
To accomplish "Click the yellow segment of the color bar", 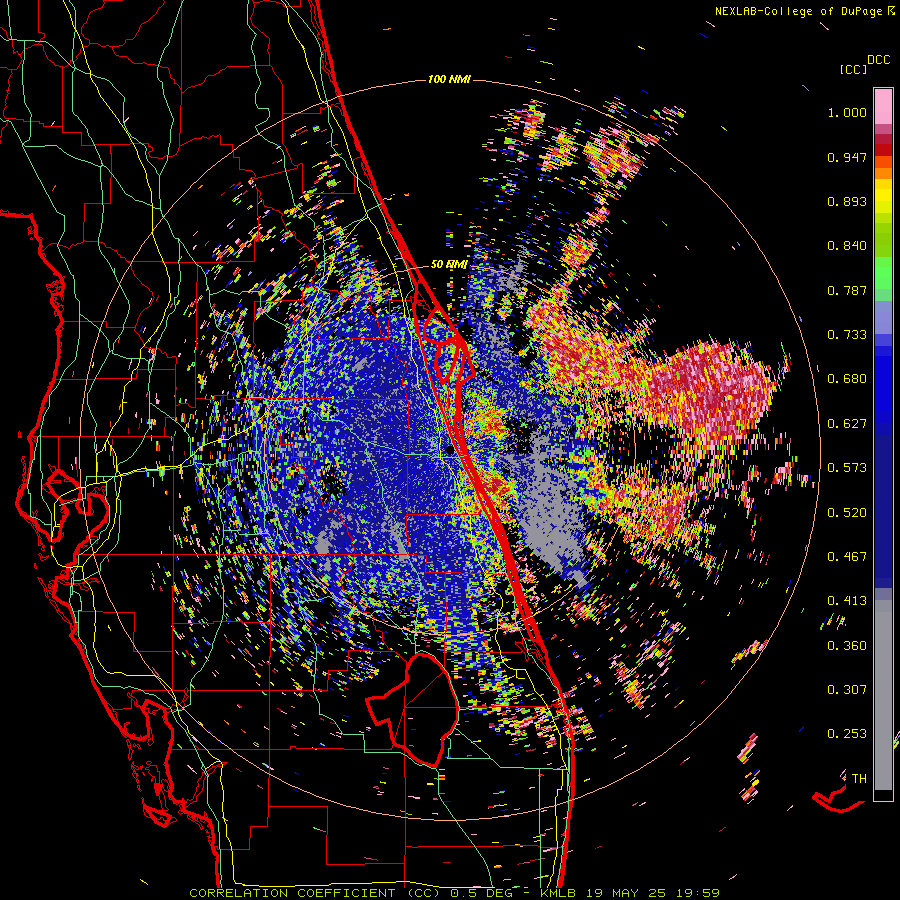I will (x=883, y=197).
